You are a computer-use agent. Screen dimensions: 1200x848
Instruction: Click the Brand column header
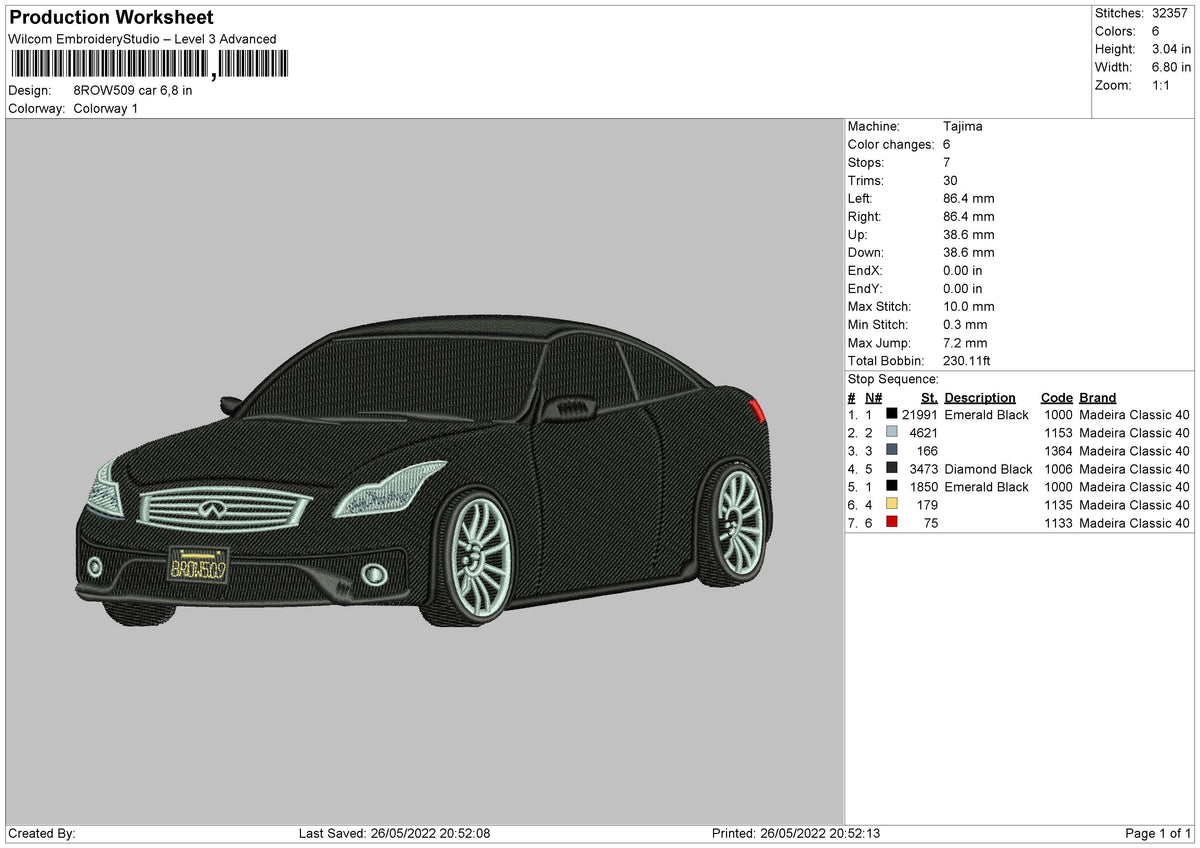[1098, 397]
